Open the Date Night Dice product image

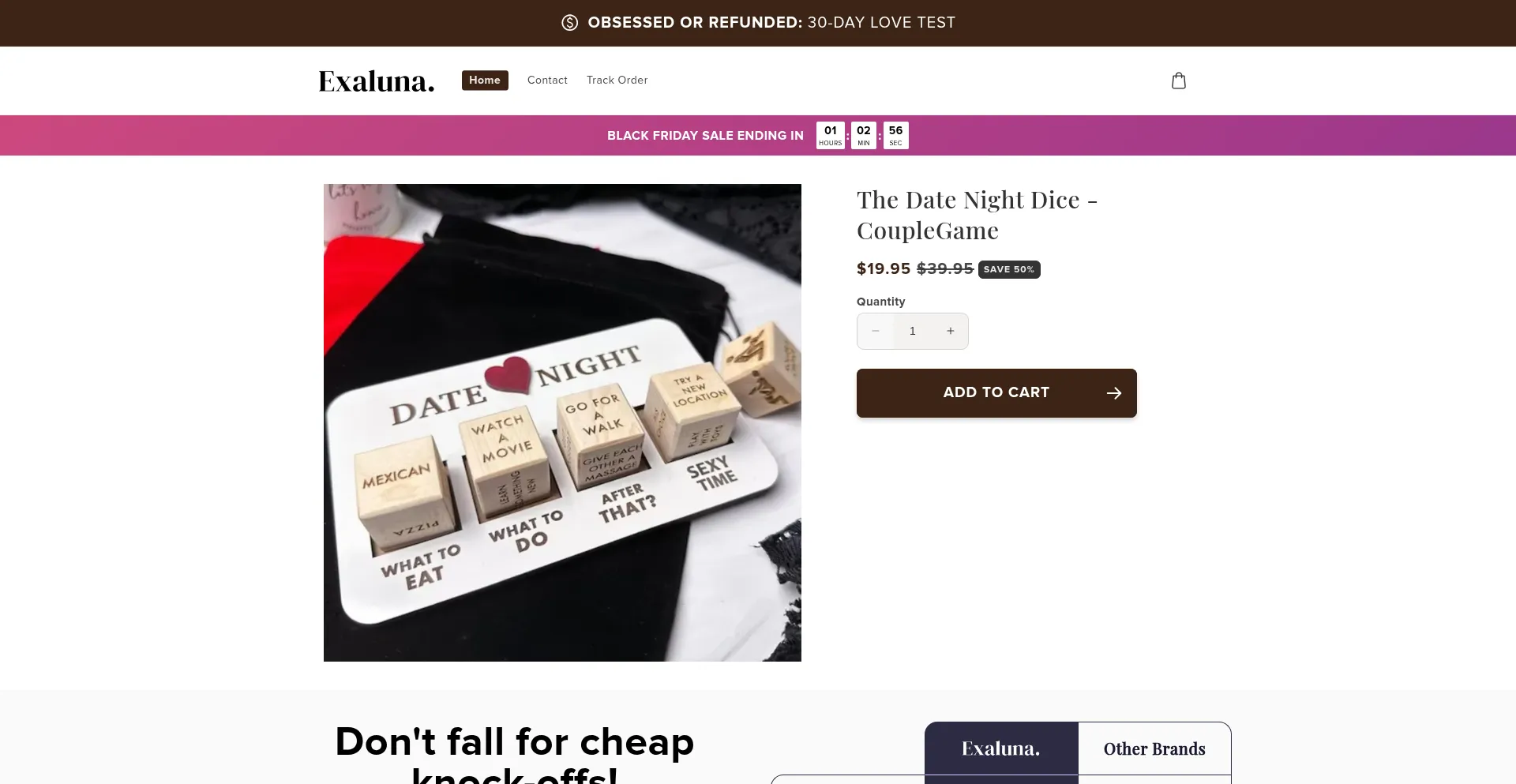562,422
